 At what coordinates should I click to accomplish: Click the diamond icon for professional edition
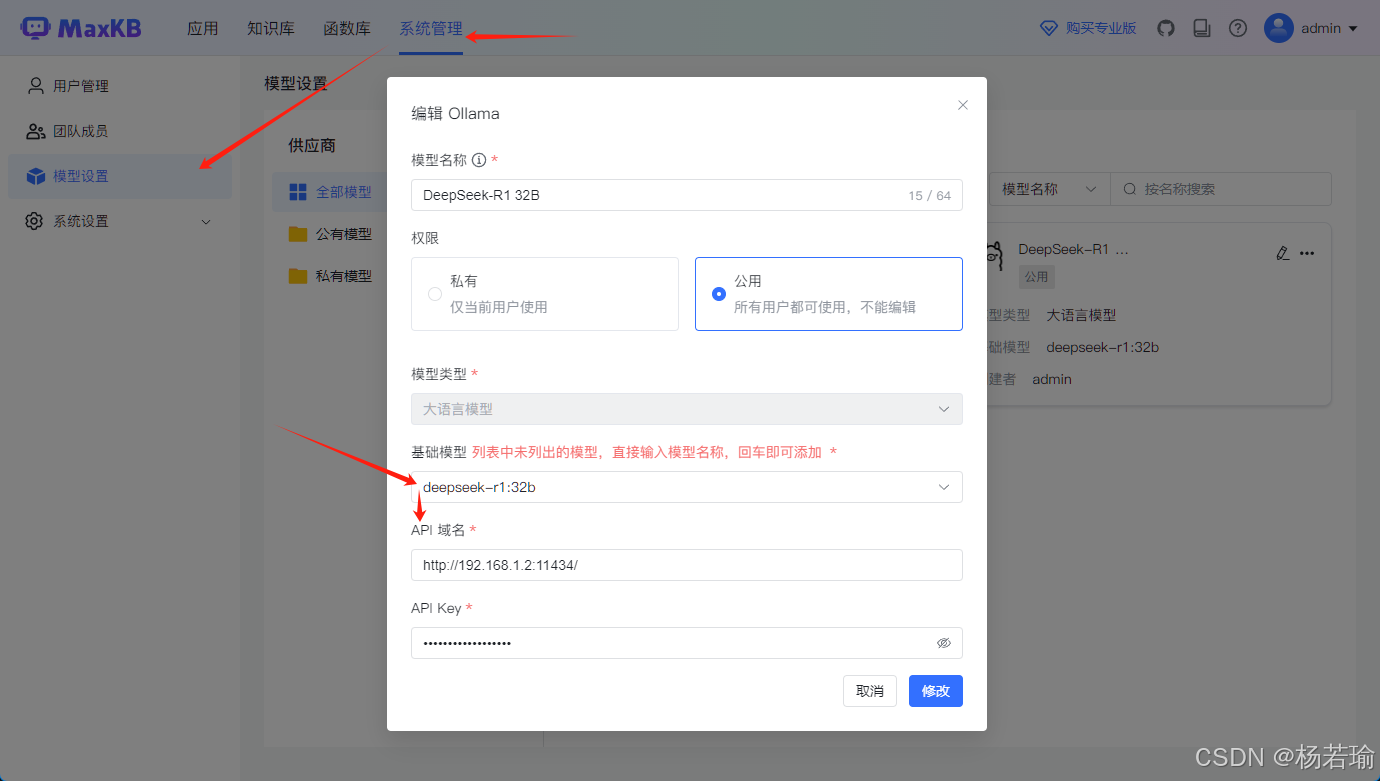pyautogui.click(x=1049, y=28)
